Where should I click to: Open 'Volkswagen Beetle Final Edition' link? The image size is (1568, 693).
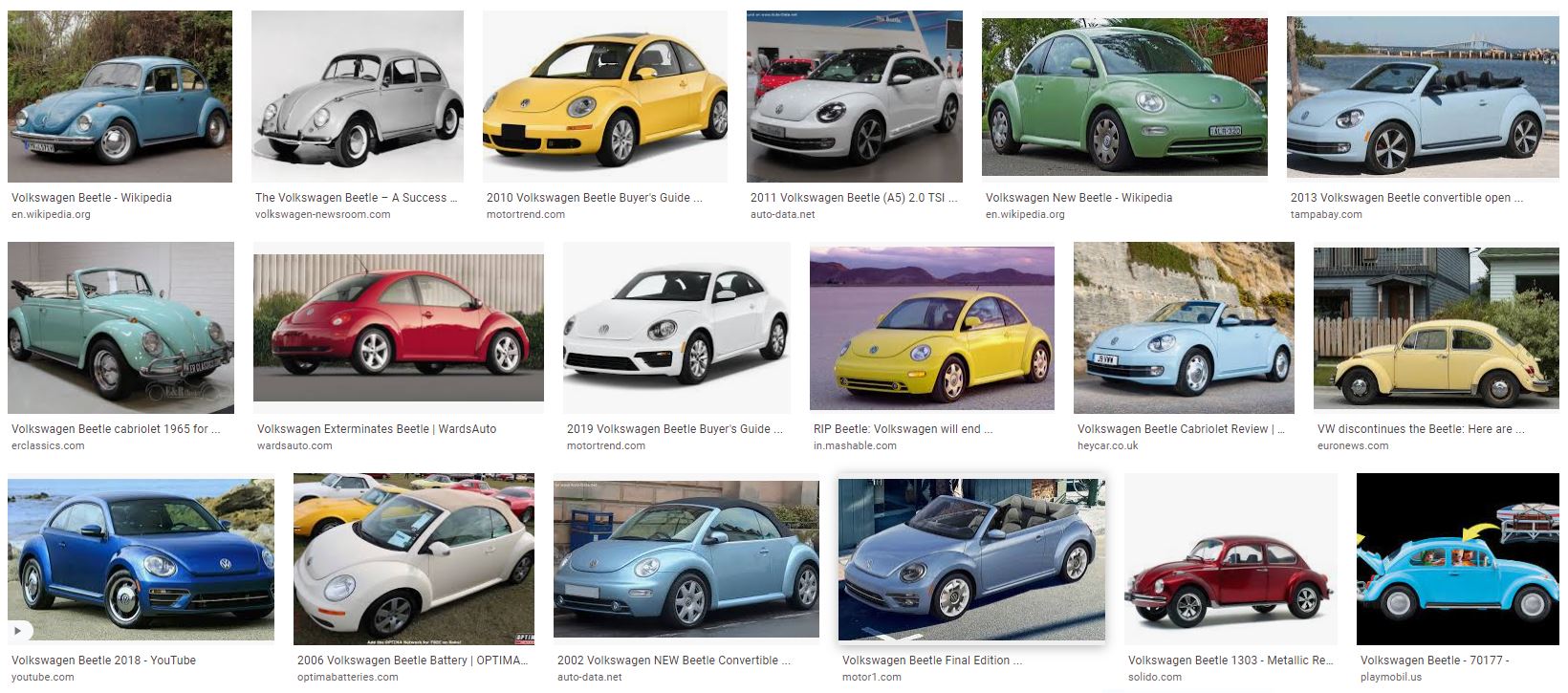[x=932, y=661]
